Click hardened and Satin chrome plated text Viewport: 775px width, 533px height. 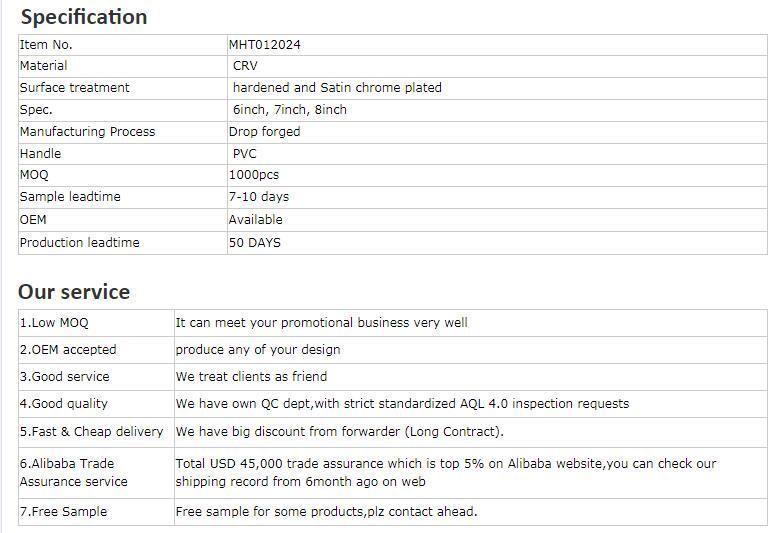click(x=337, y=88)
